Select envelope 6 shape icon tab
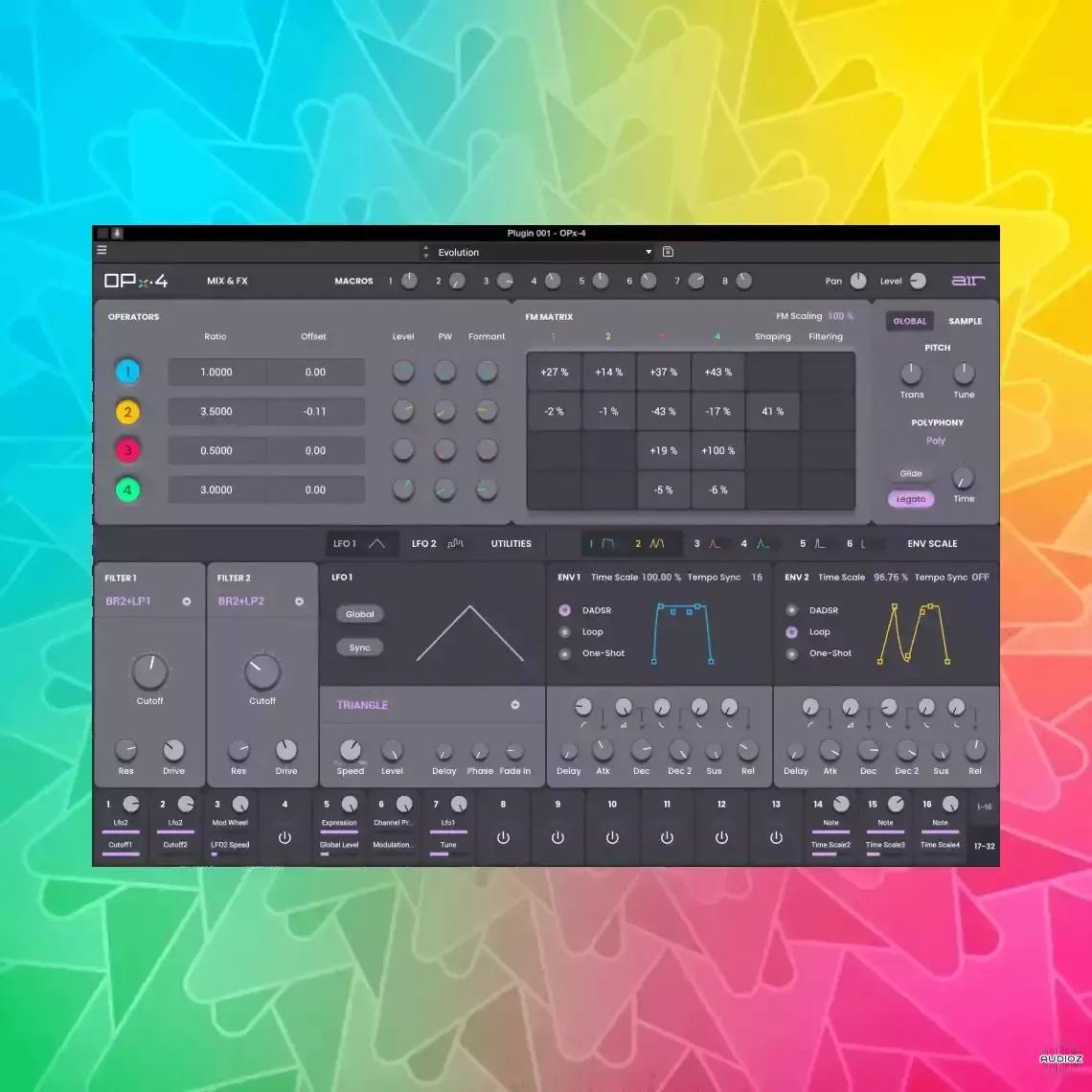The height and width of the screenshot is (1092, 1092). [864, 543]
